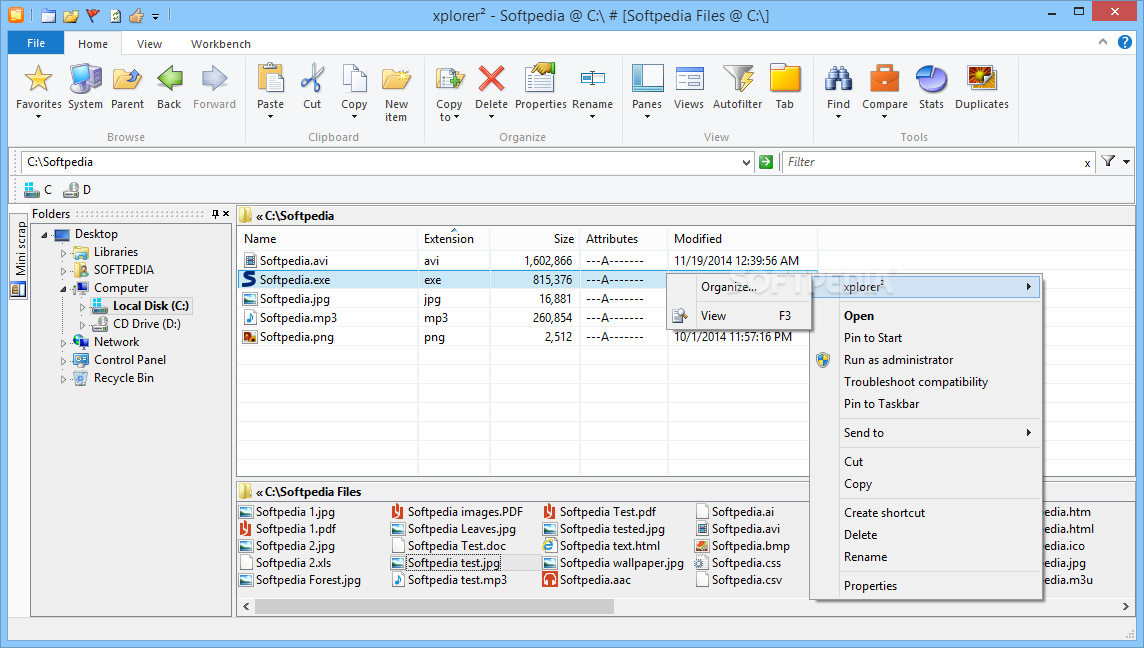
Task: Choose Troubleshoot compatibility
Action: point(926,382)
